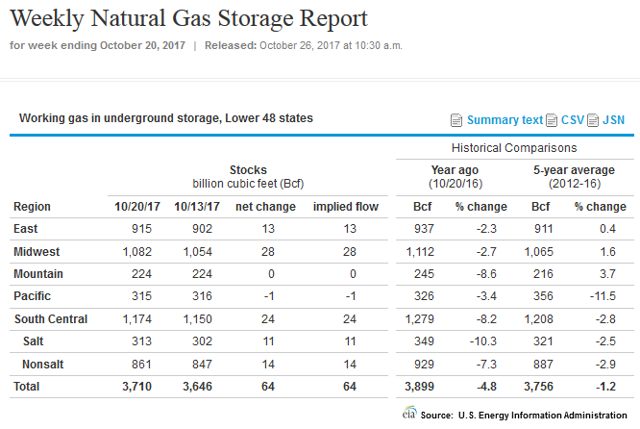Open the Summary text link
The width and height of the screenshot is (640, 429).
(505, 120)
